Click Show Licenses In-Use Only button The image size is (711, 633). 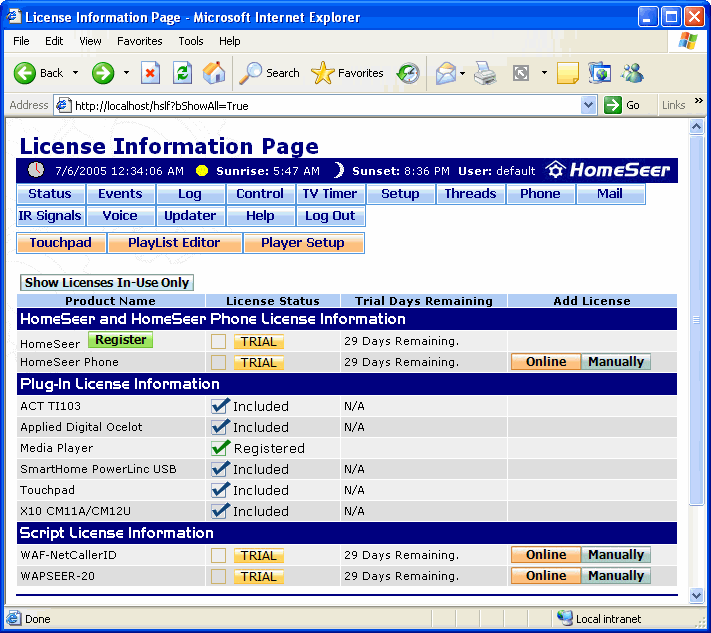coord(107,282)
